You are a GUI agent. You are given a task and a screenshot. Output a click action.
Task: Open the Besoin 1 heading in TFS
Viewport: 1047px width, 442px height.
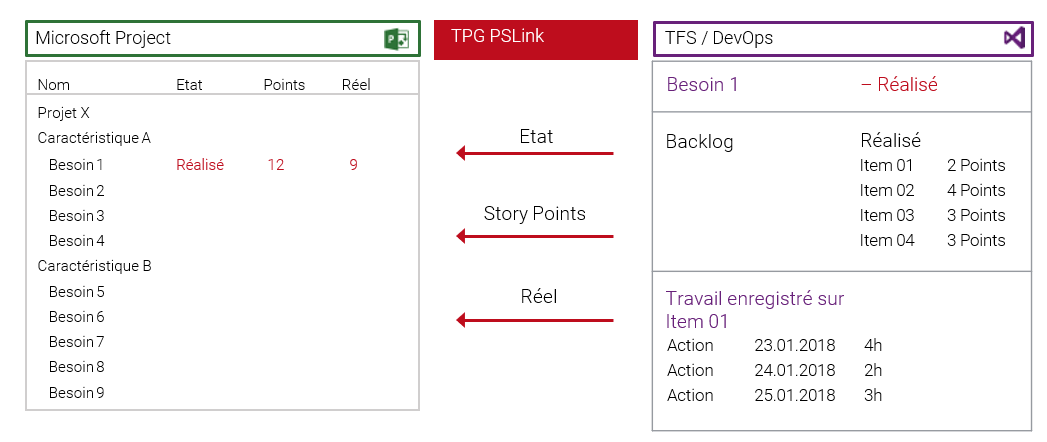[702, 85]
